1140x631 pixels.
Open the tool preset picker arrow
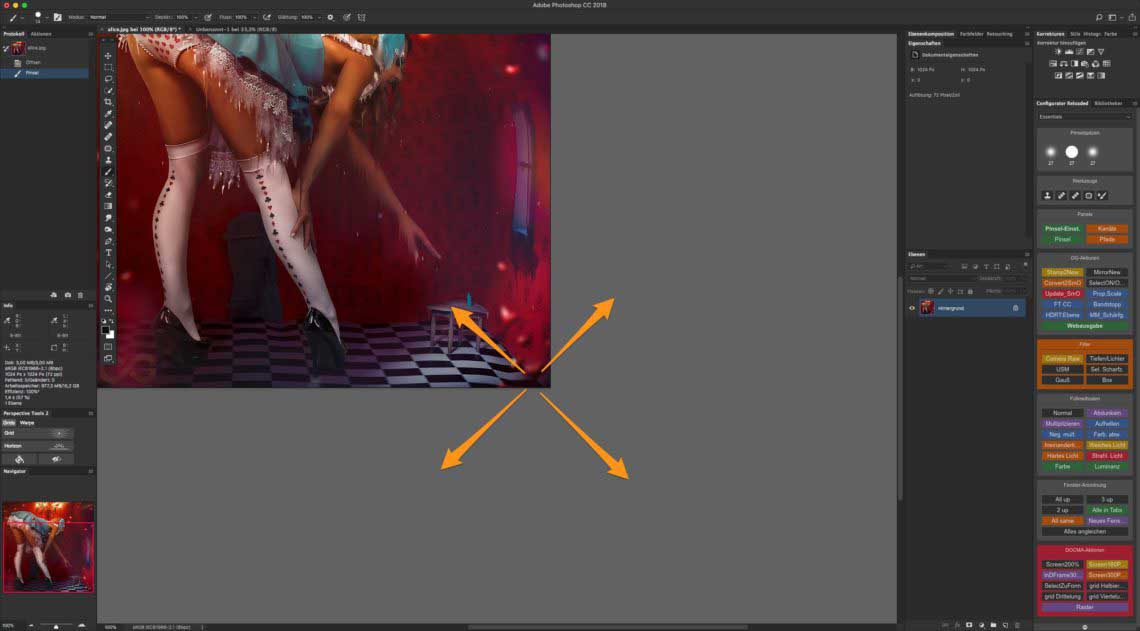click(x=22, y=17)
